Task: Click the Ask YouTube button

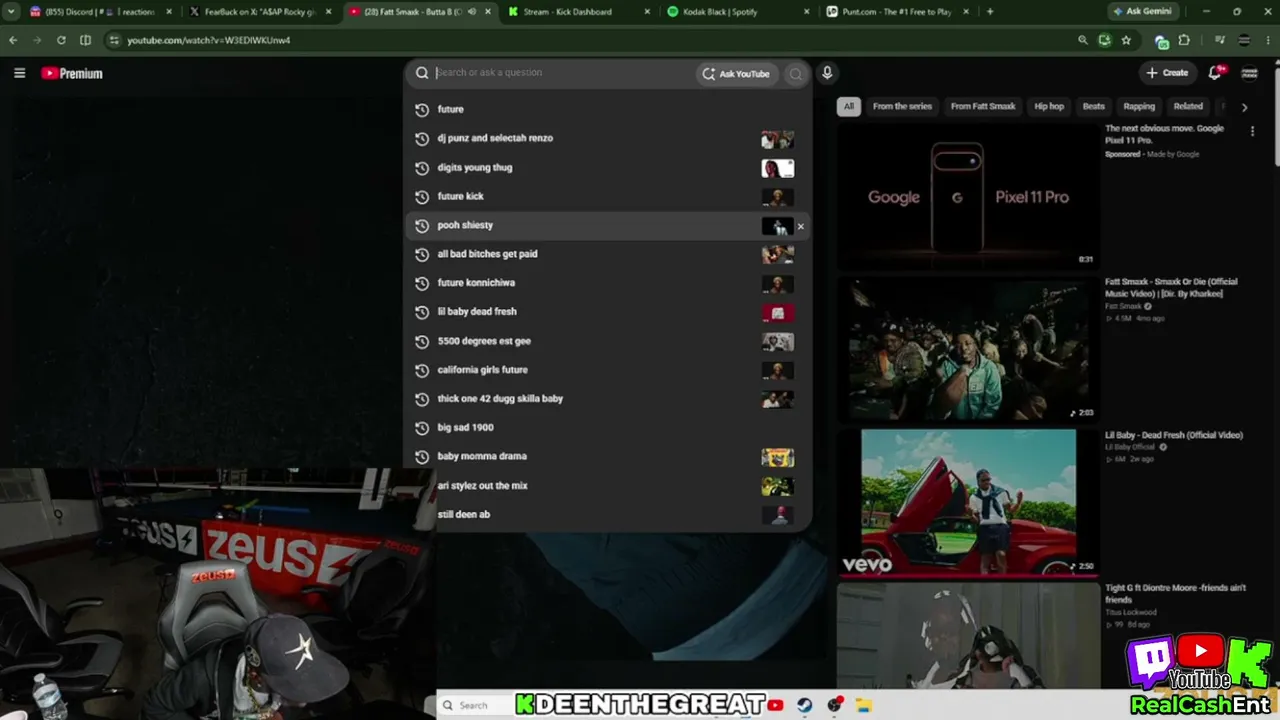Action: 738,74
